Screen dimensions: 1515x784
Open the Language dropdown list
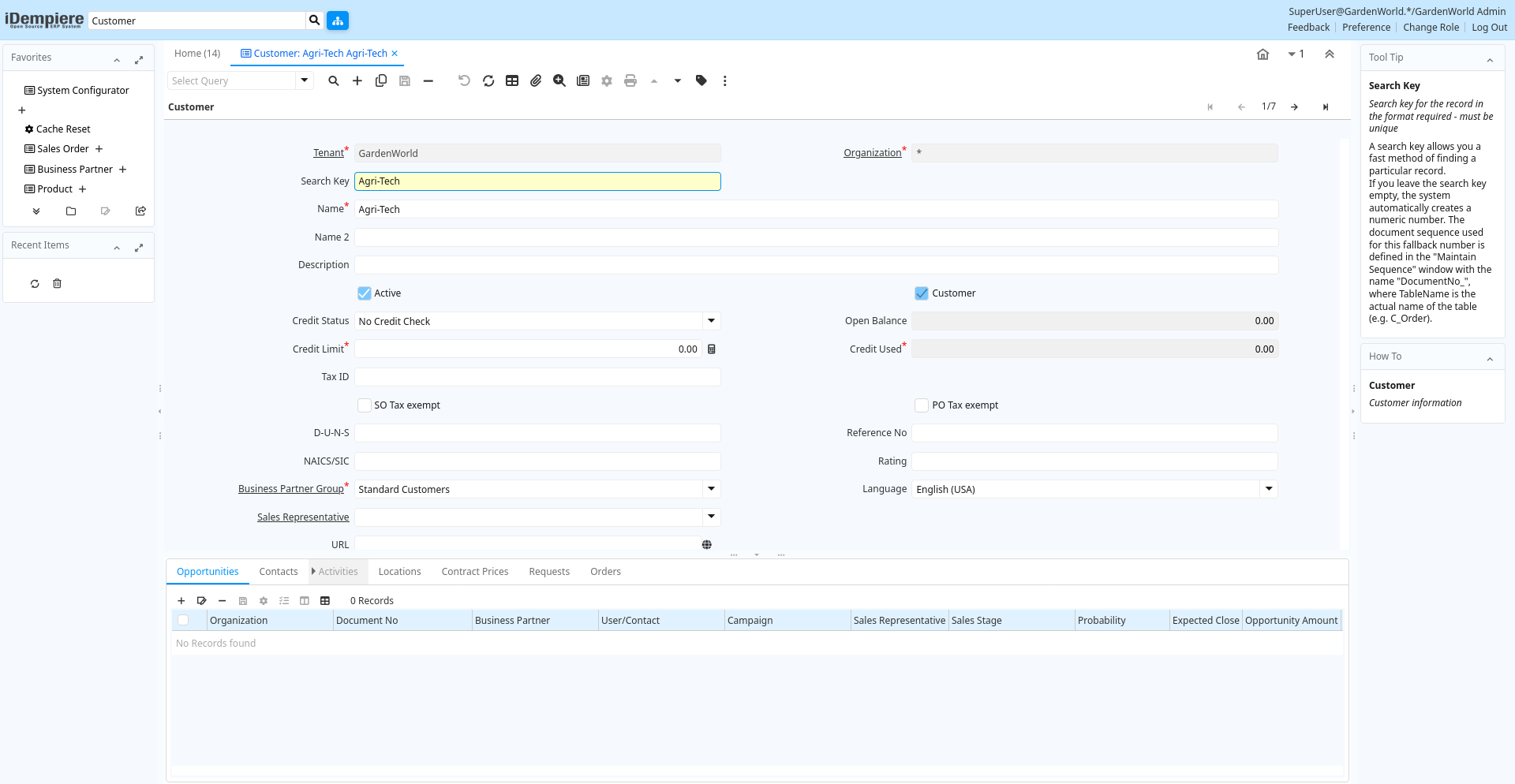point(1268,489)
